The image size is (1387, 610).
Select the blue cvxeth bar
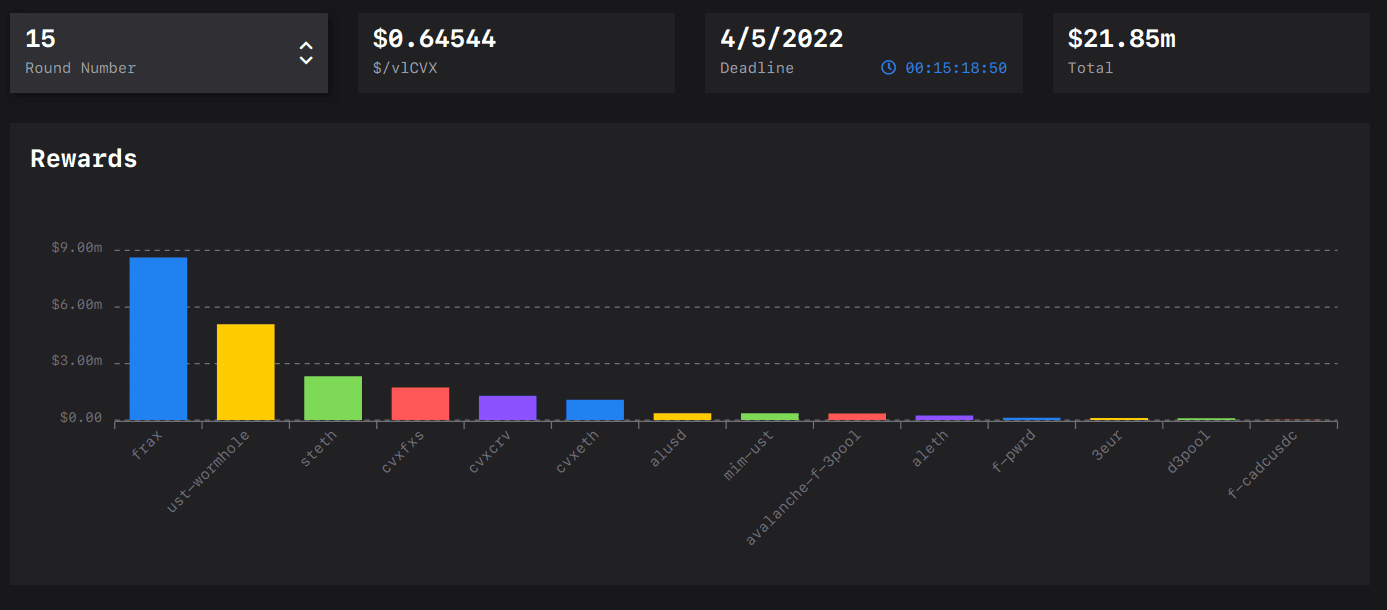pos(595,409)
